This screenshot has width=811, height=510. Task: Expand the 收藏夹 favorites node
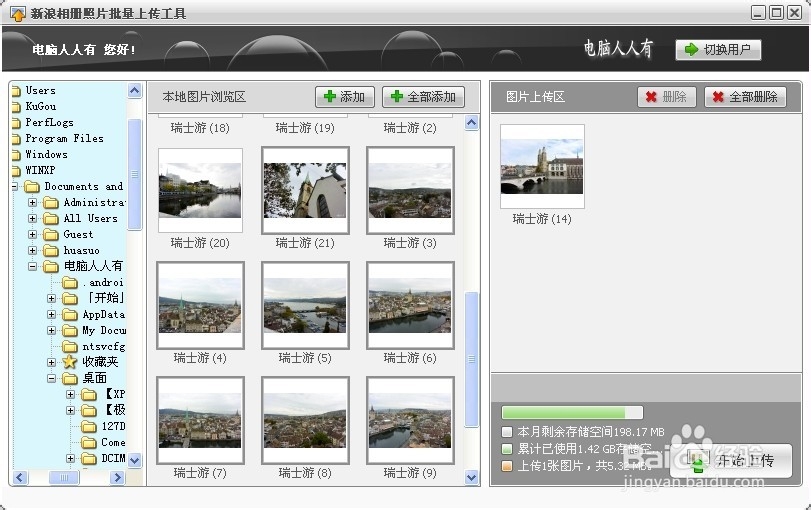click(51, 363)
